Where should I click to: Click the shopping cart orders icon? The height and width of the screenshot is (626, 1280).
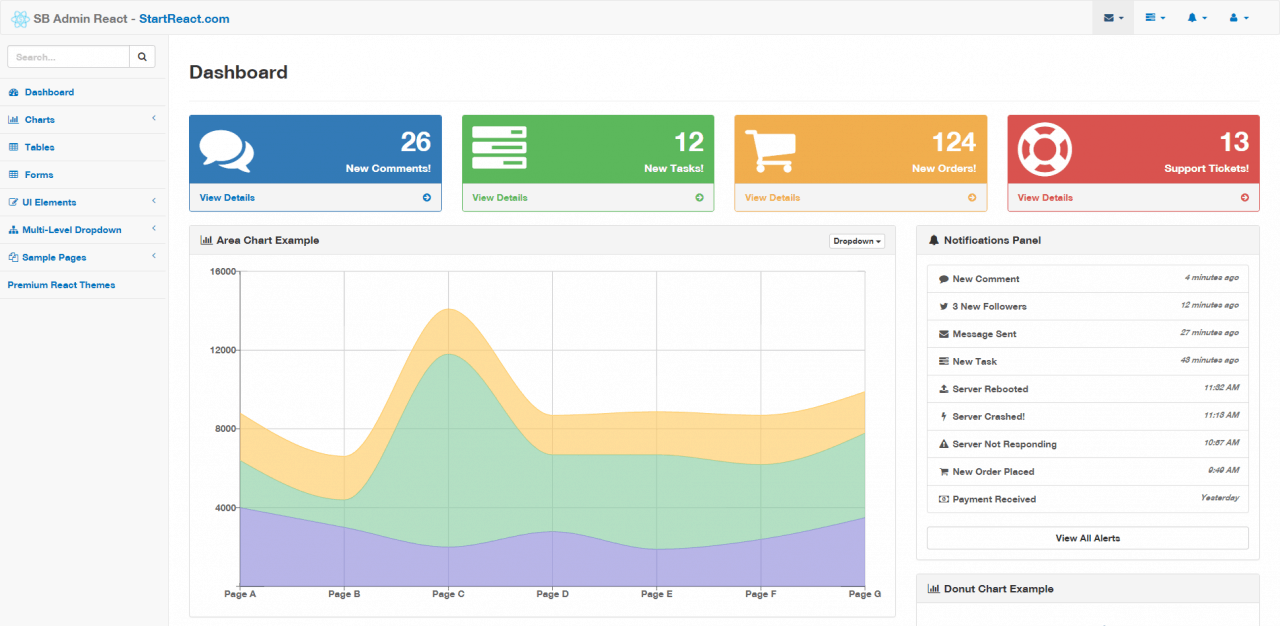[770, 152]
